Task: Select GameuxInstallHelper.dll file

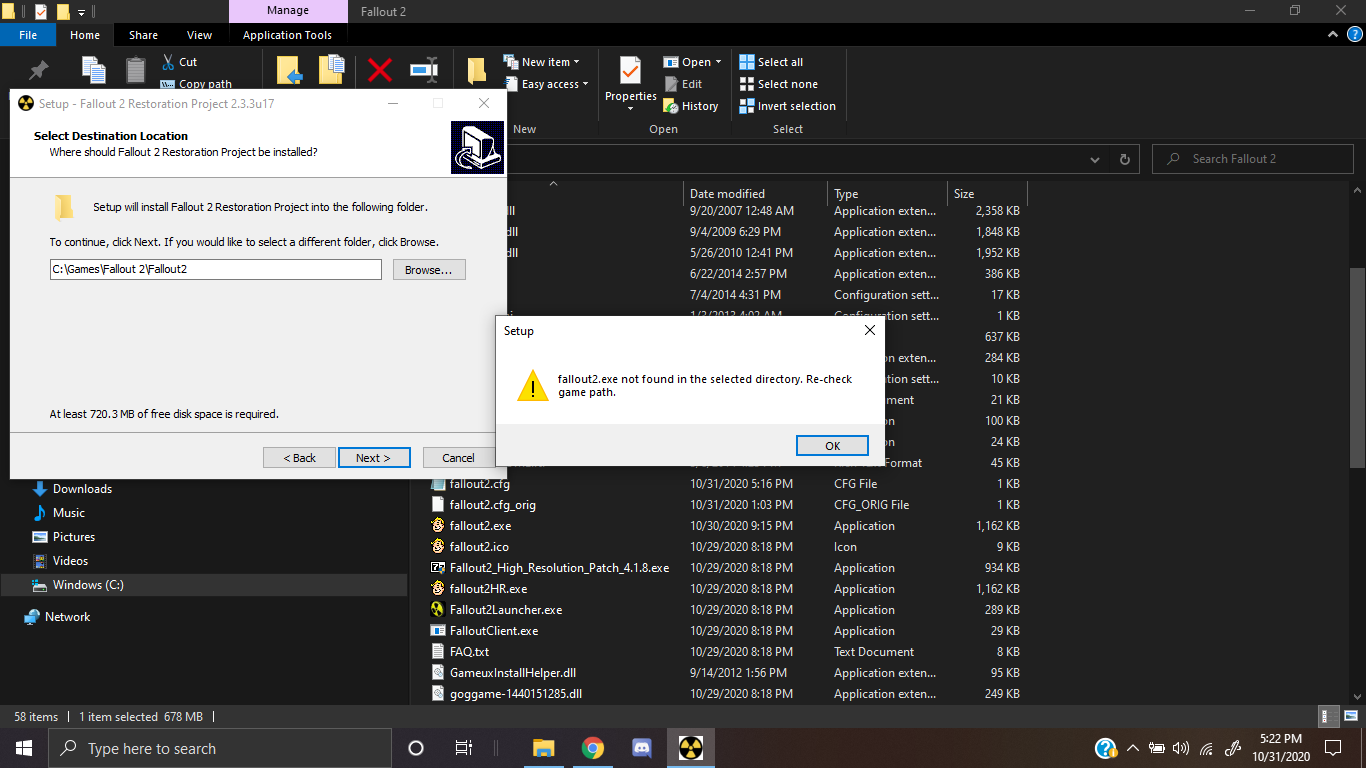Action: pyautogui.click(x=513, y=673)
